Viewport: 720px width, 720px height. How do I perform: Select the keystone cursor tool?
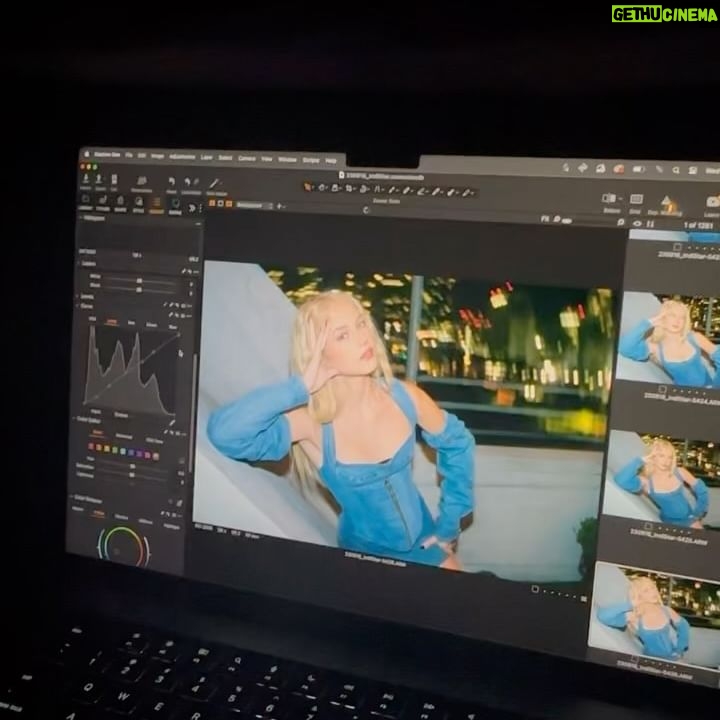pyautogui.click(x=377, y=189)
